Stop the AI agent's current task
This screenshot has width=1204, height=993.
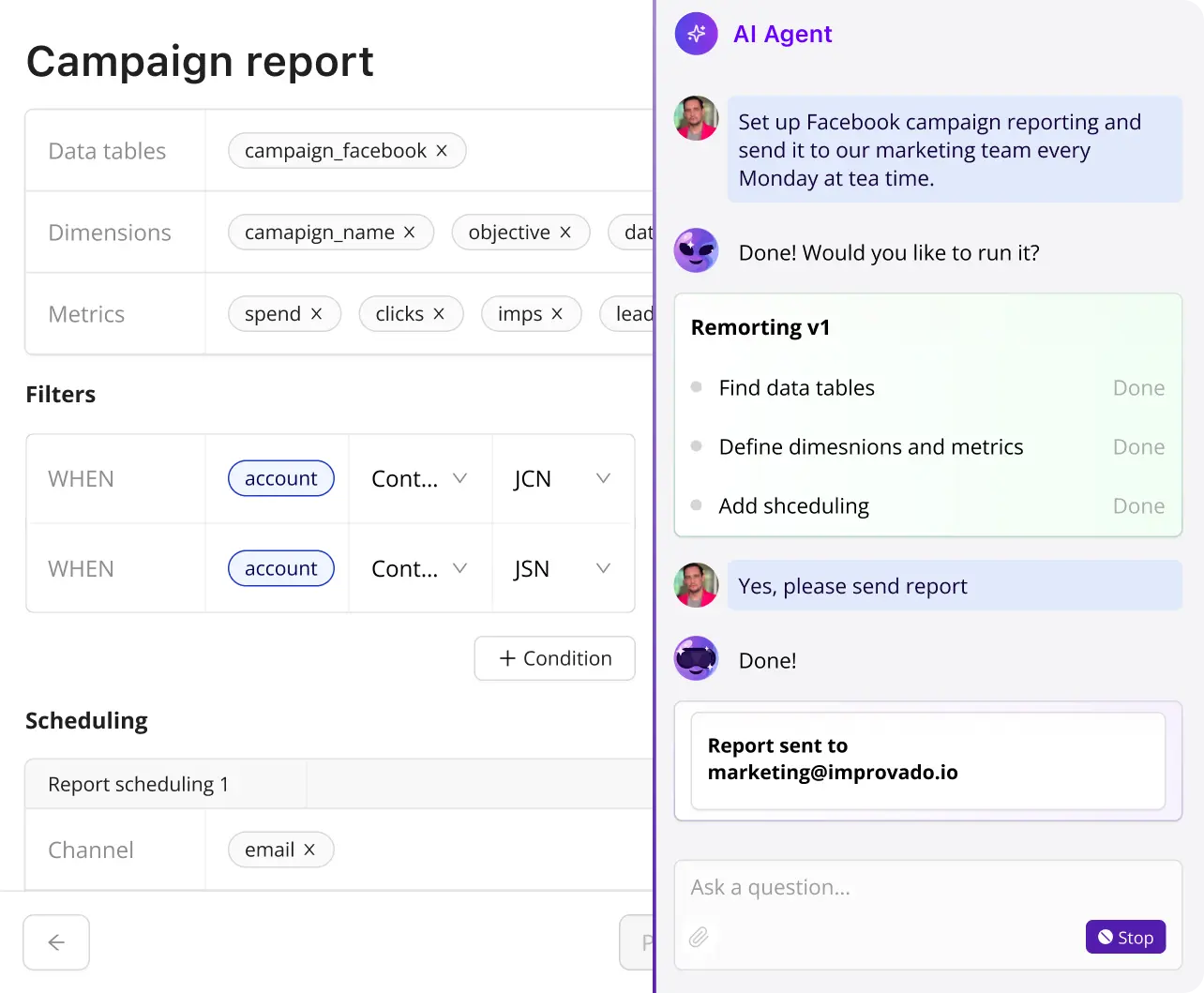point(1125,937)
